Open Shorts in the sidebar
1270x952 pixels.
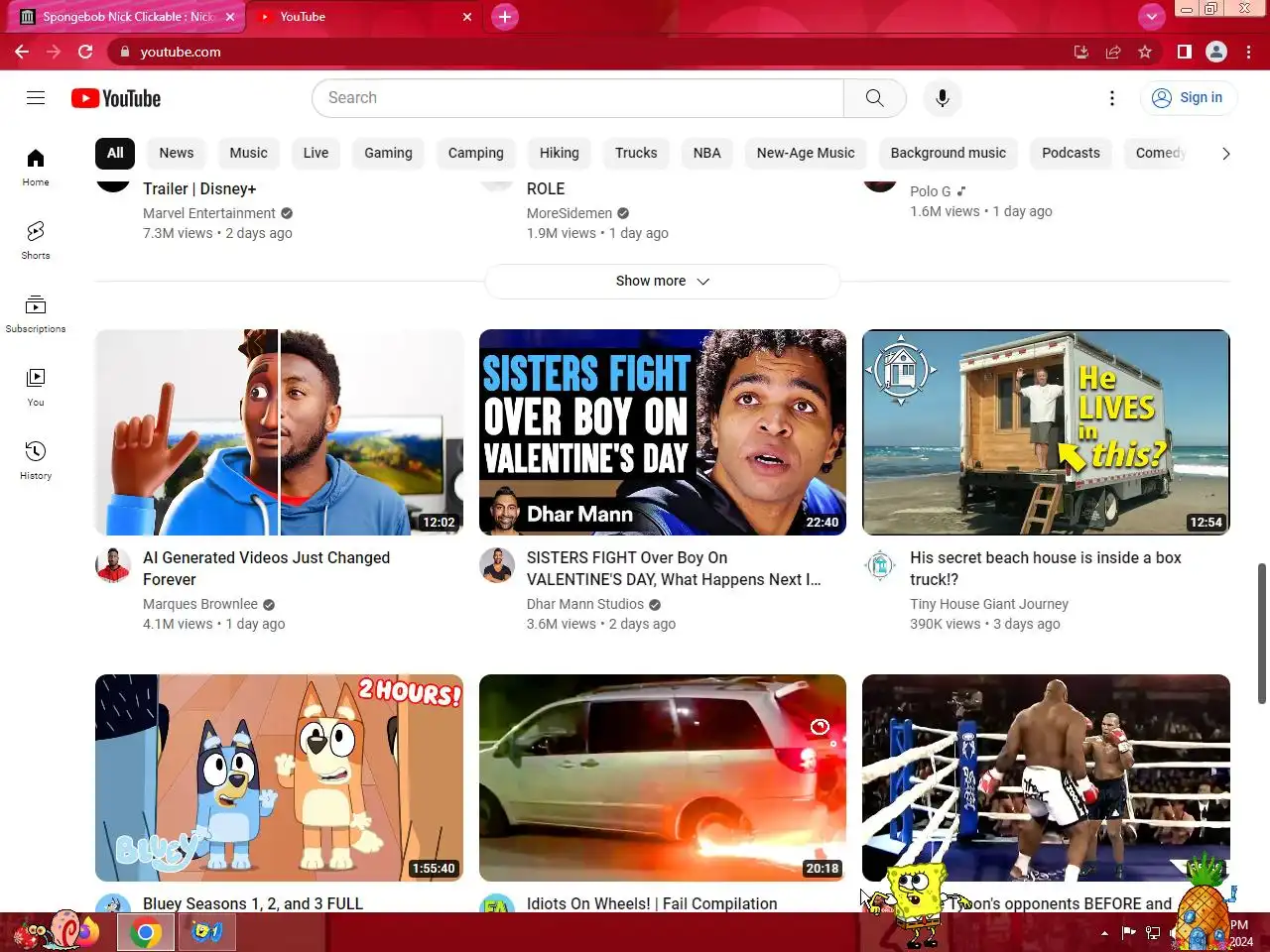(36, 240)
